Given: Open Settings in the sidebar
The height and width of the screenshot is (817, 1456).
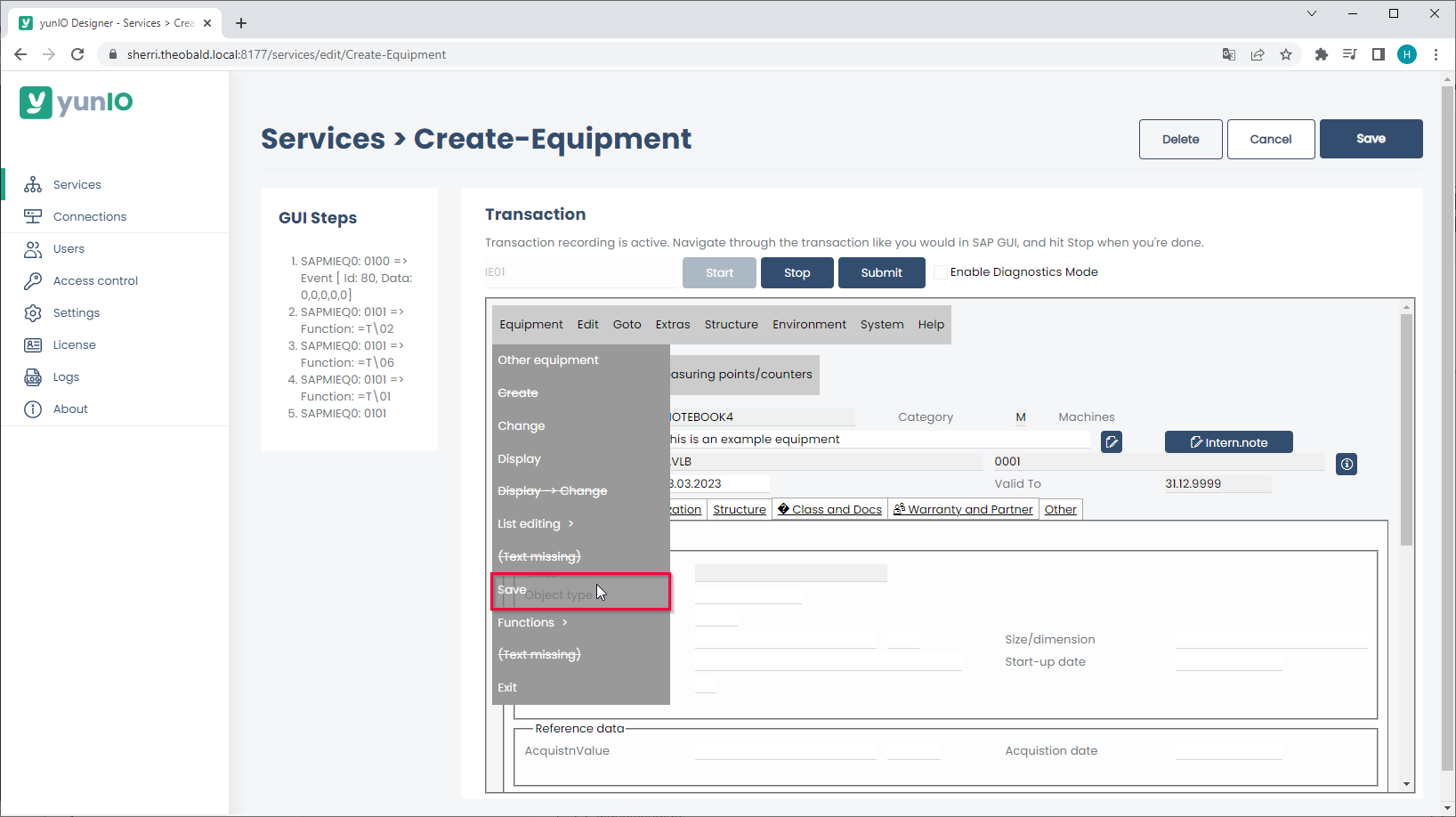Looking at the screenshot, I should [76, 312].
